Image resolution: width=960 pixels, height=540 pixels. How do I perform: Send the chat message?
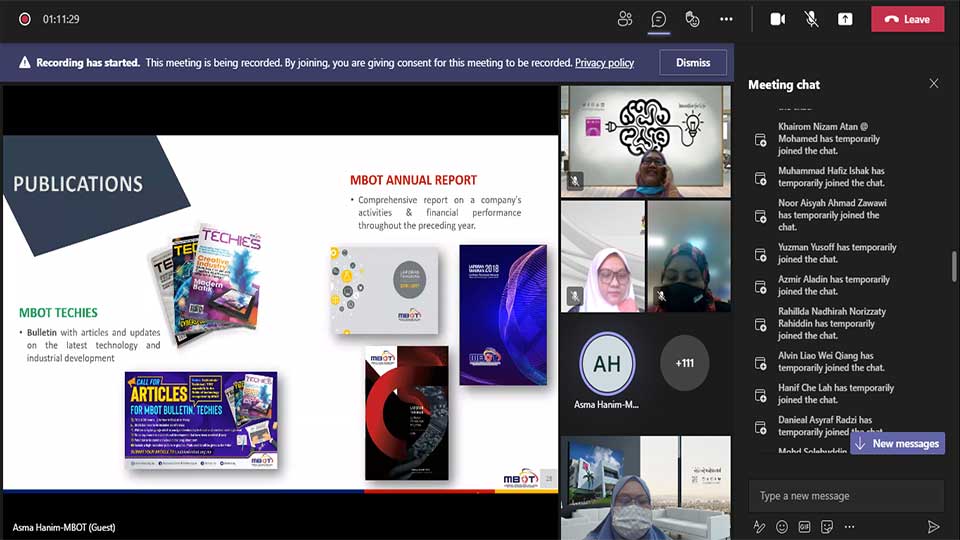[x=933, y=527]
